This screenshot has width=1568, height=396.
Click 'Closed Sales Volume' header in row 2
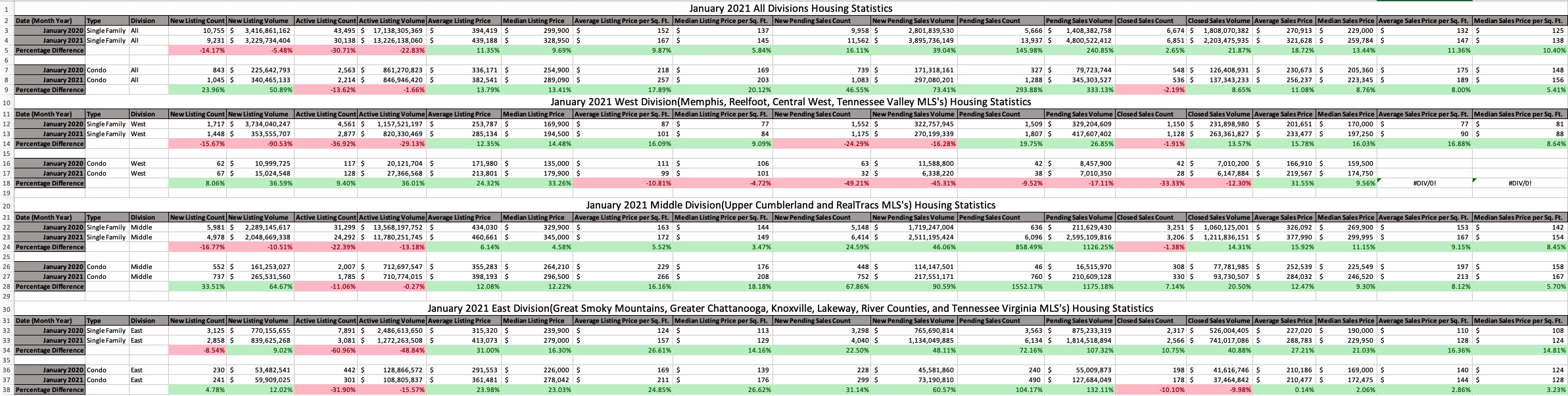[x=1220, y=21]
